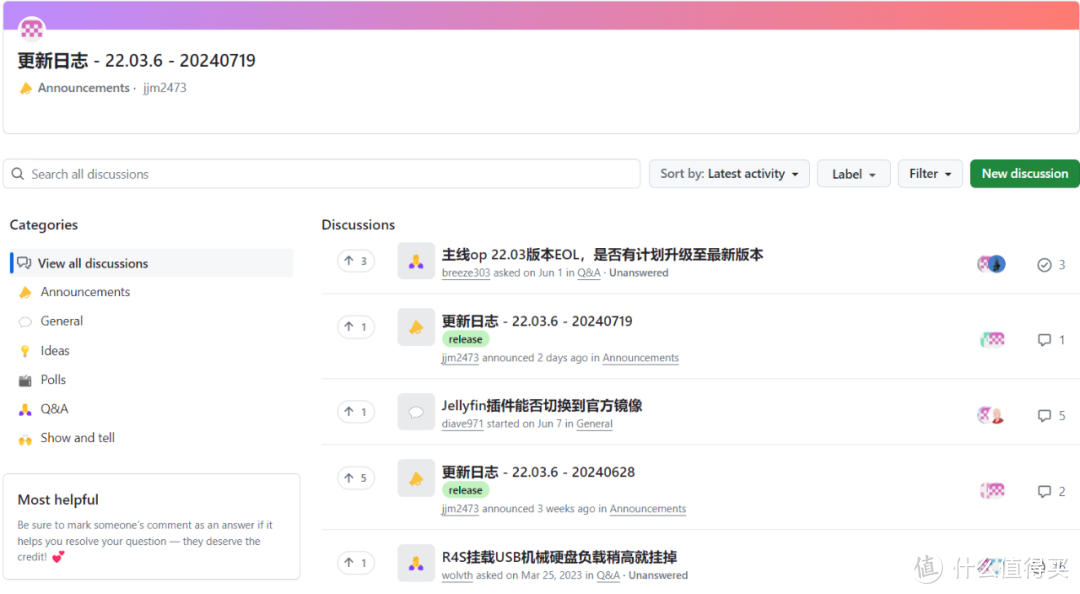1080x594 pixels.
Task: Click the search magnifier icon in the discussions search bar
Action: click(17, 173)
